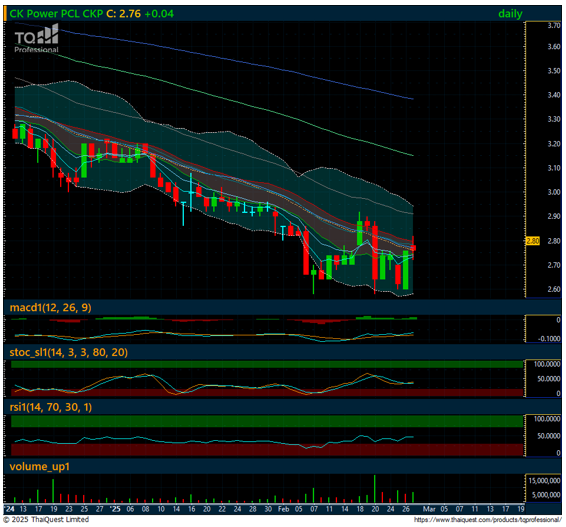Viewport: 566px width, 527px height.
Task: Select the volume_up1 panel header
Action: (x=39, y=466)
